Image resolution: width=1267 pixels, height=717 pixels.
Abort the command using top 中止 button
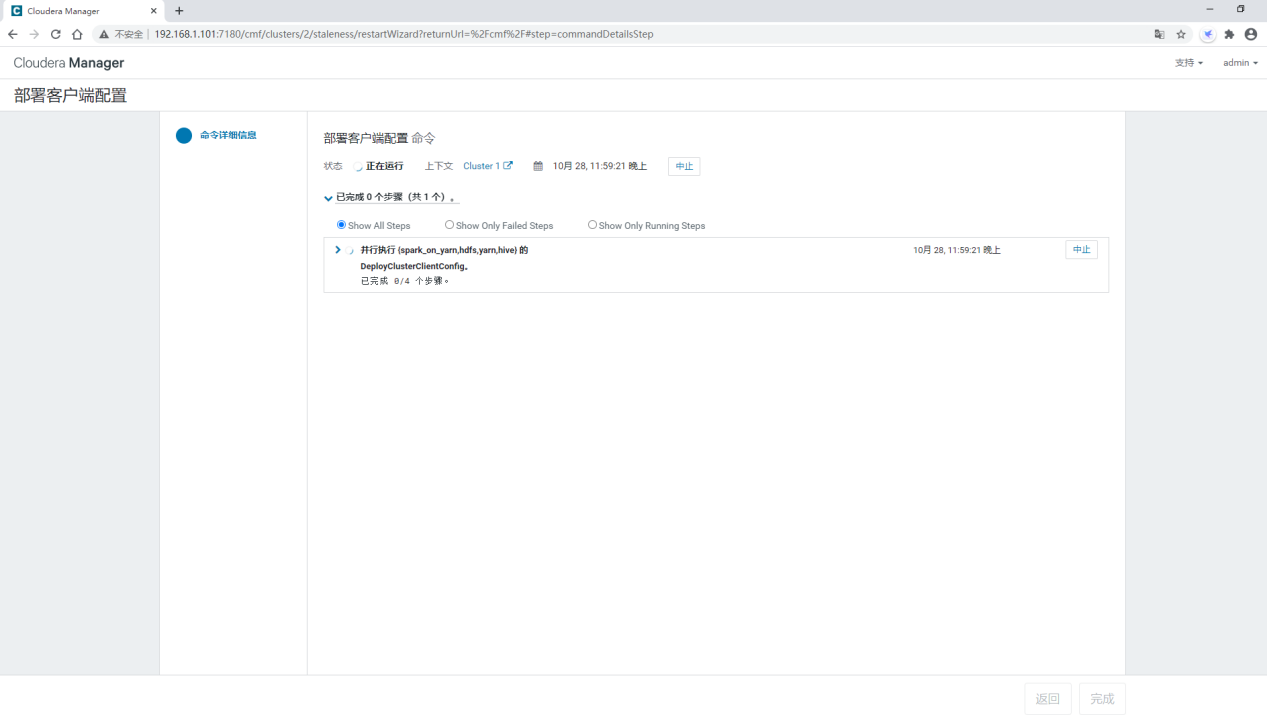coord(684,166)
